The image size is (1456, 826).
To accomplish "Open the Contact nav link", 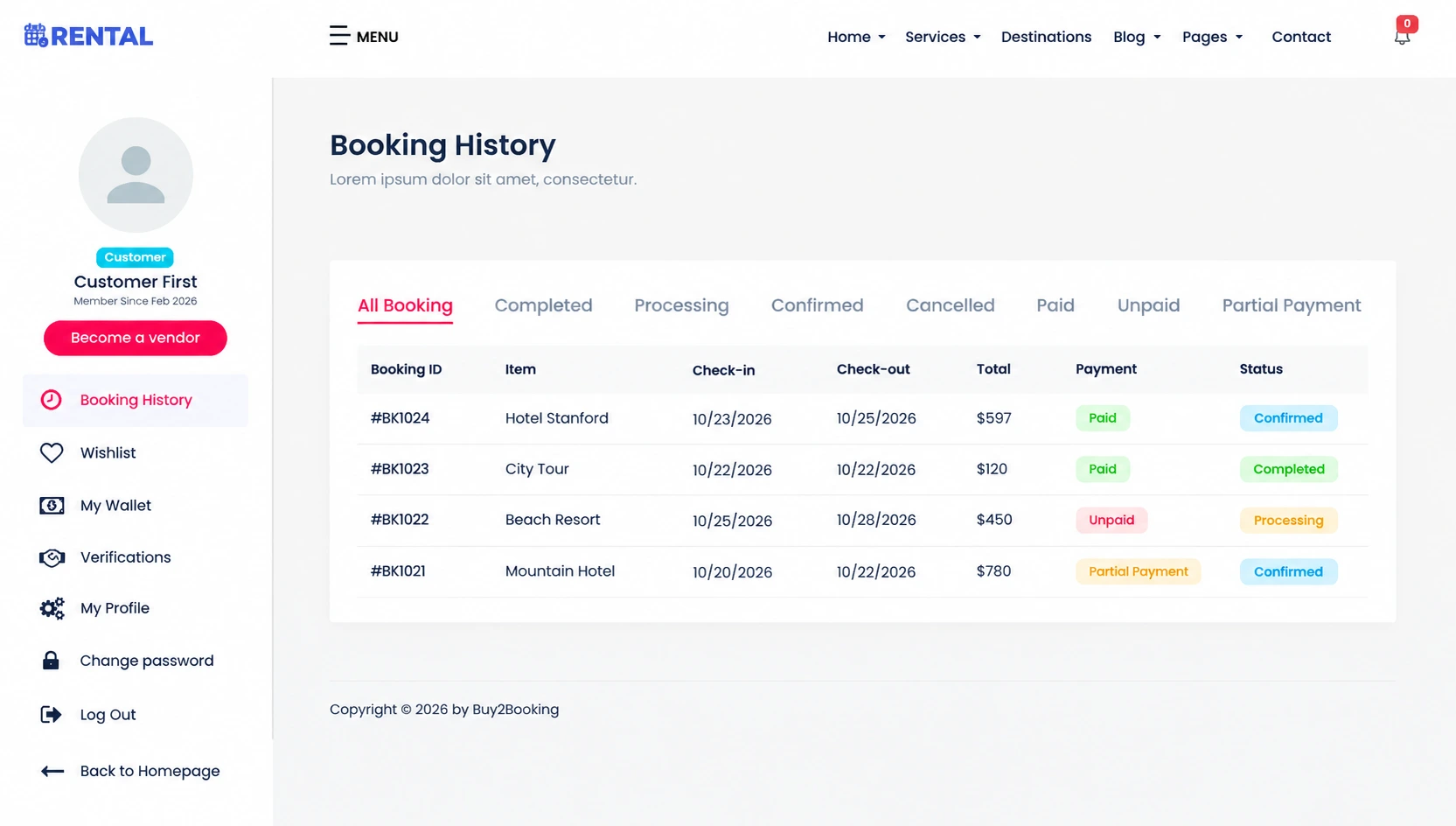I will pos(1301,37).
